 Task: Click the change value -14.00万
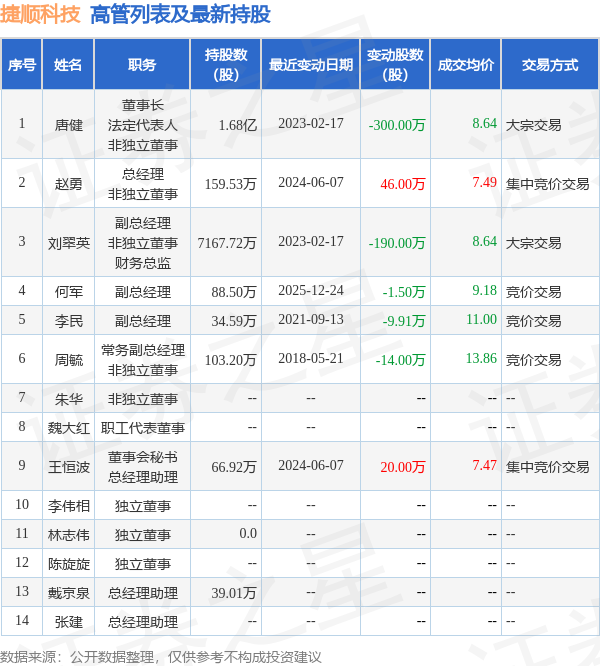pyautogui.click(x=400, y=360)
